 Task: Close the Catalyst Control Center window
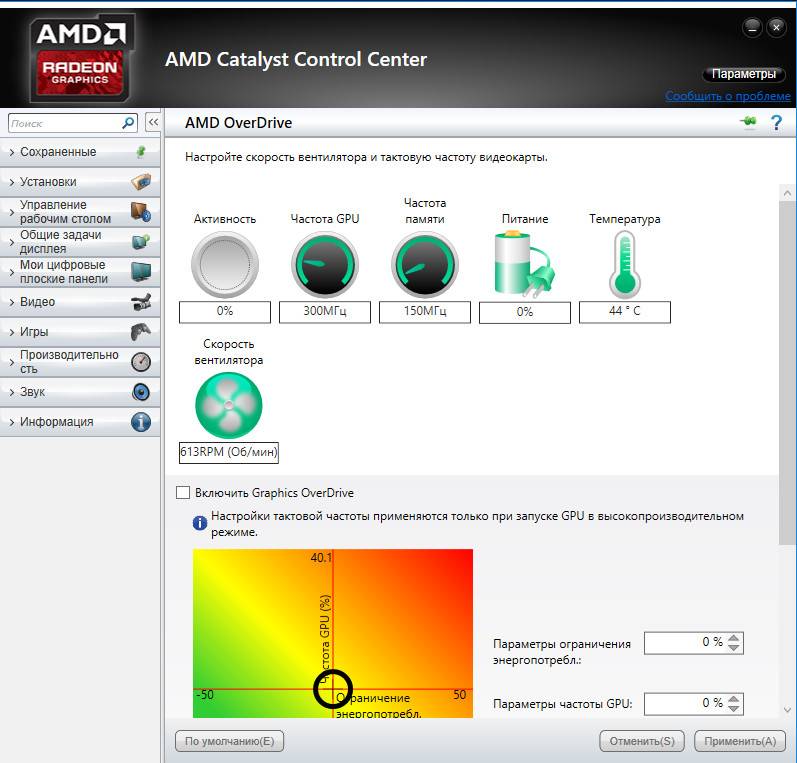coord(776,27)
